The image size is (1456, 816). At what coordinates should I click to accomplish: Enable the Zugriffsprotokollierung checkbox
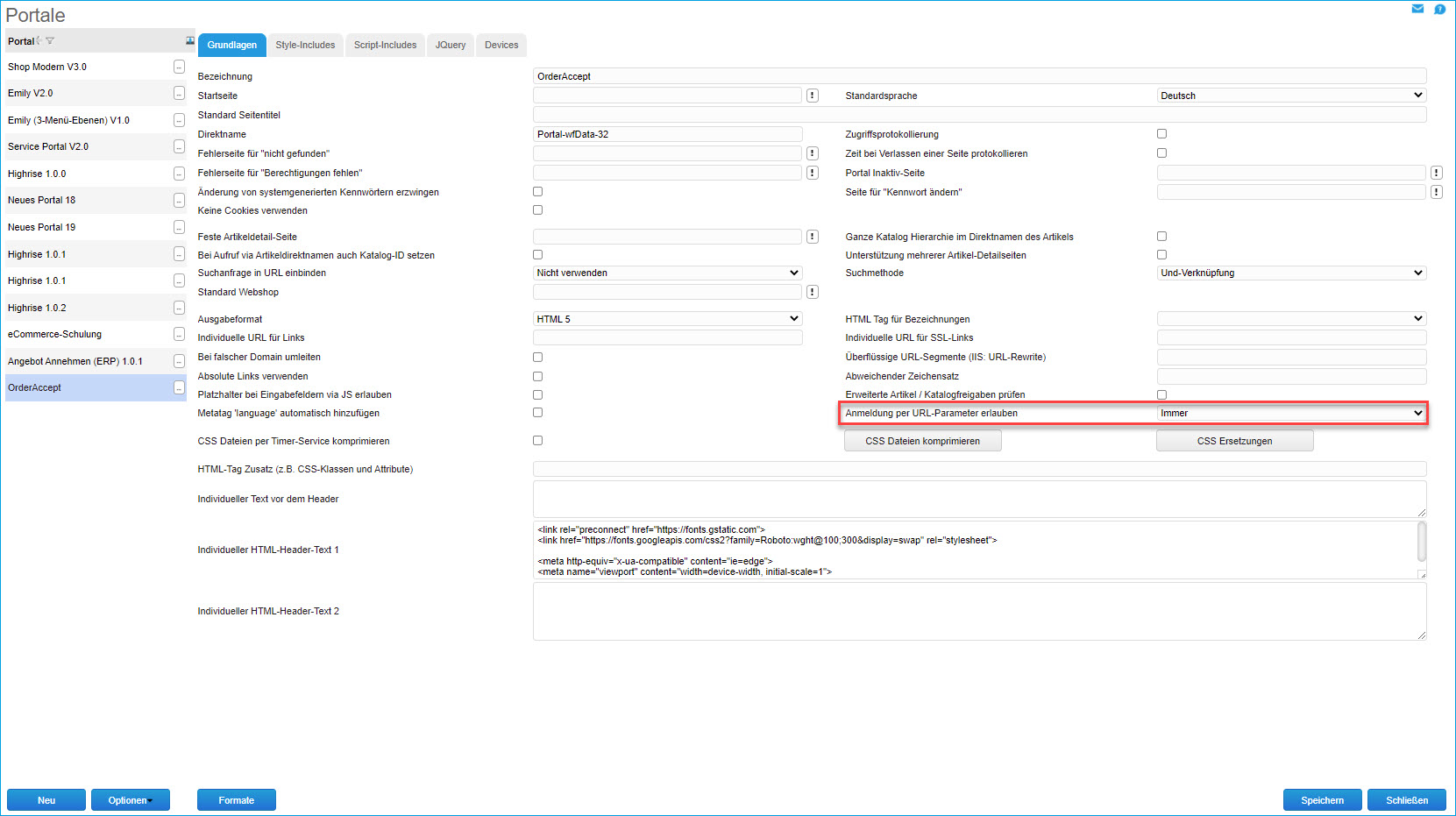pyautogui.click(x=1161, y=134)
